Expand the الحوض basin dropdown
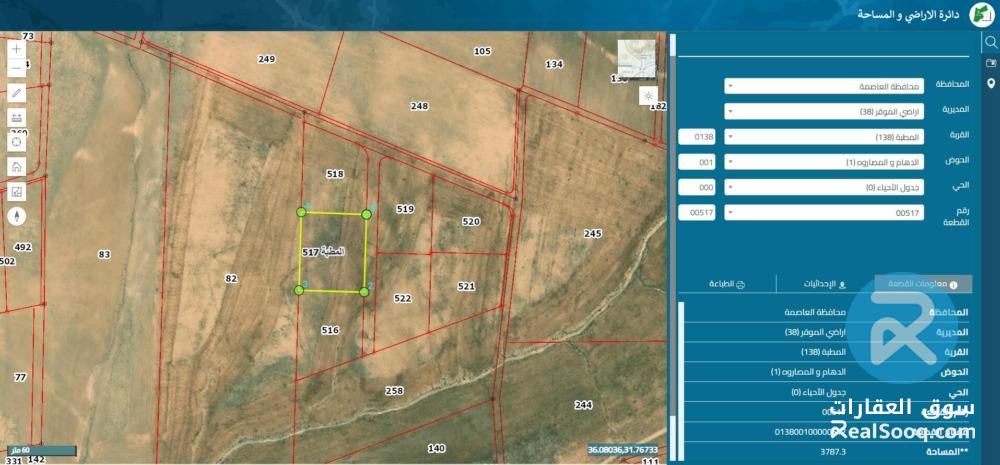The image size is (1000, 465). point(824,162)
